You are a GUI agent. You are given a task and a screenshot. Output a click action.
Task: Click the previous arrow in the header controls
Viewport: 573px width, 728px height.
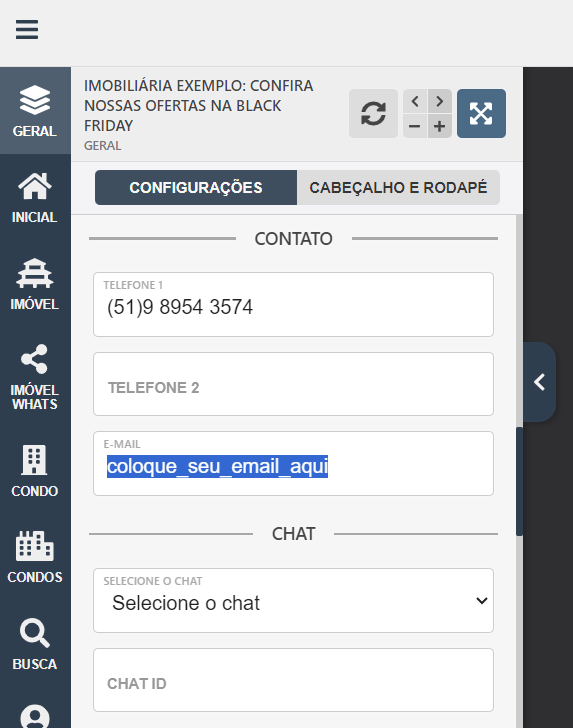(x=415, y=101)
